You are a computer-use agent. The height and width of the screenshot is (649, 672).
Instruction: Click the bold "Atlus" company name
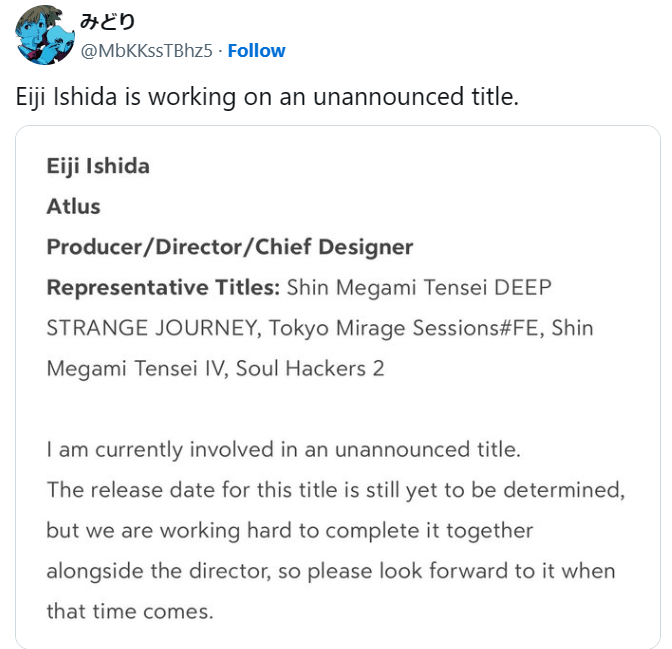coord(73,206)
